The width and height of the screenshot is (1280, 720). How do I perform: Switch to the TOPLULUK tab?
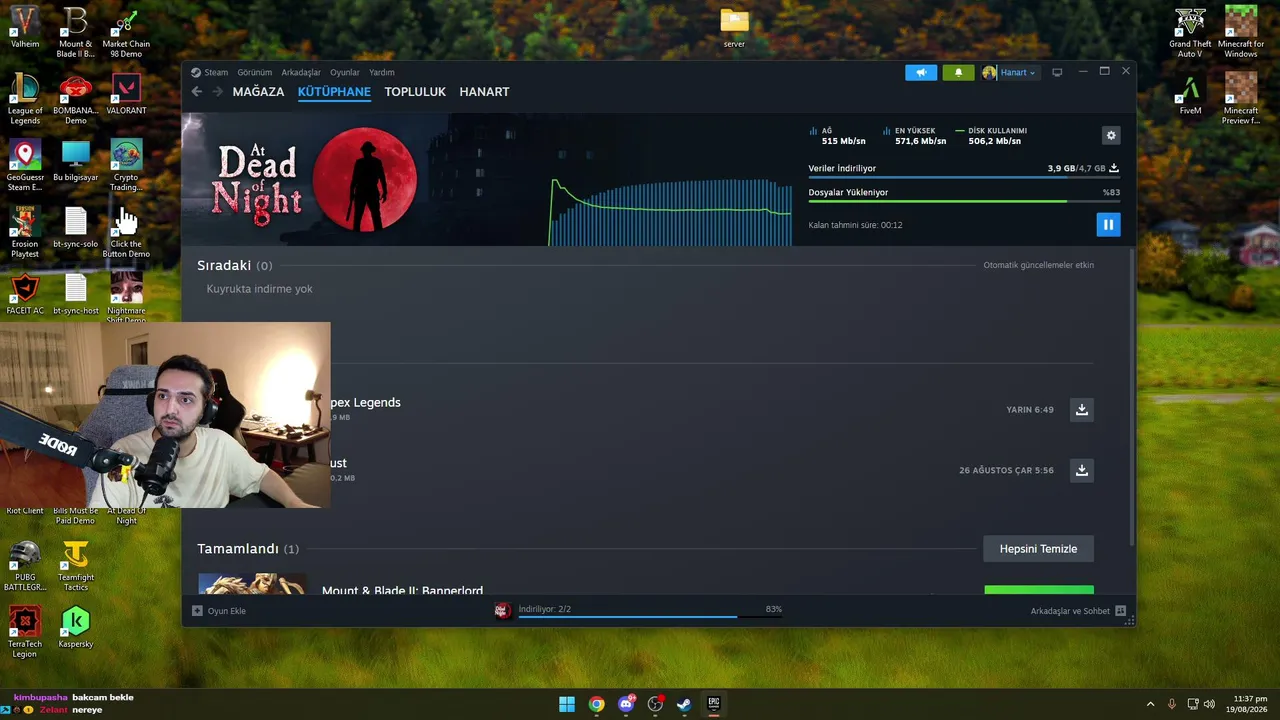pyautogui.click(x=415, y=92)
